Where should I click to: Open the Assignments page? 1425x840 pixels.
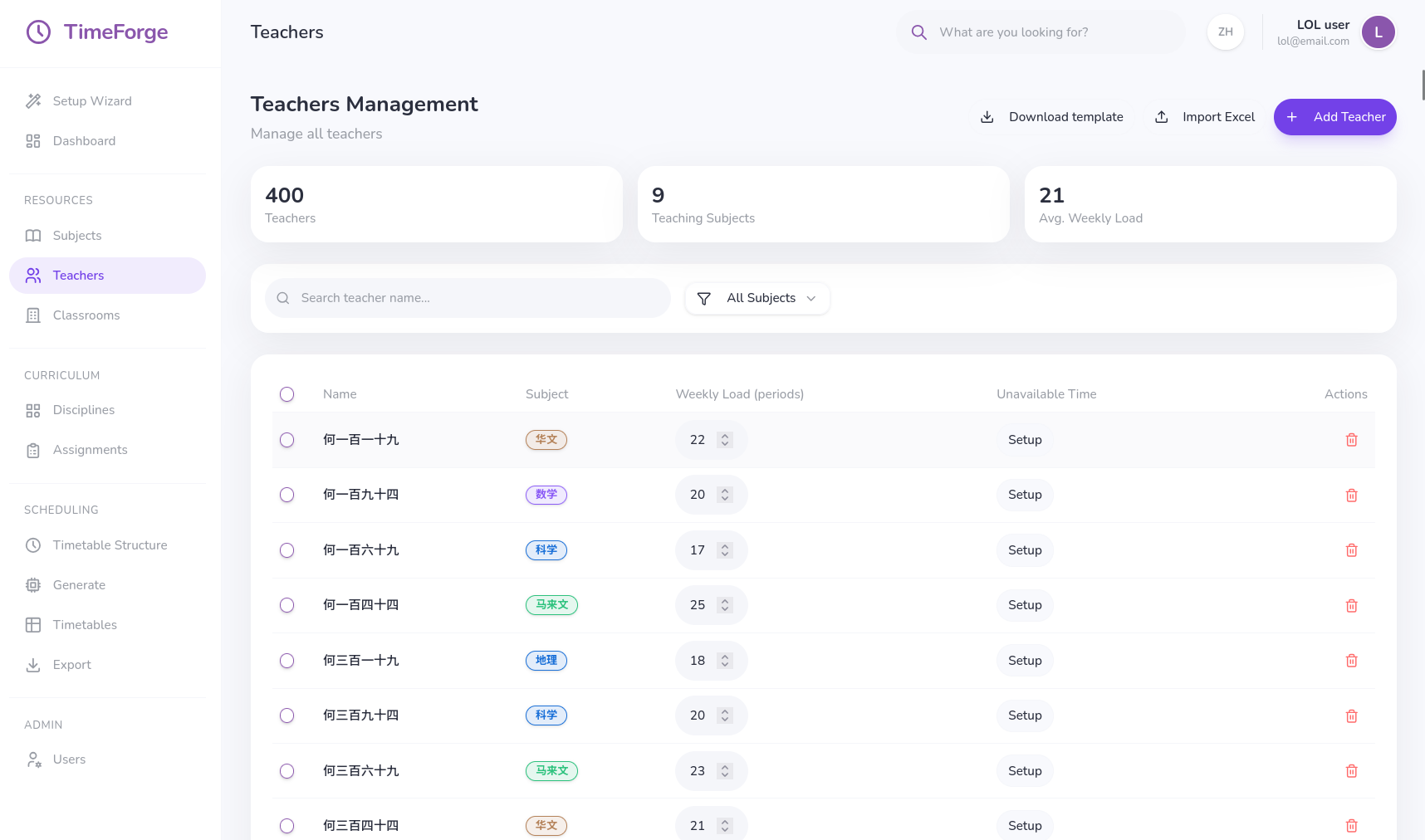point(107,450)
